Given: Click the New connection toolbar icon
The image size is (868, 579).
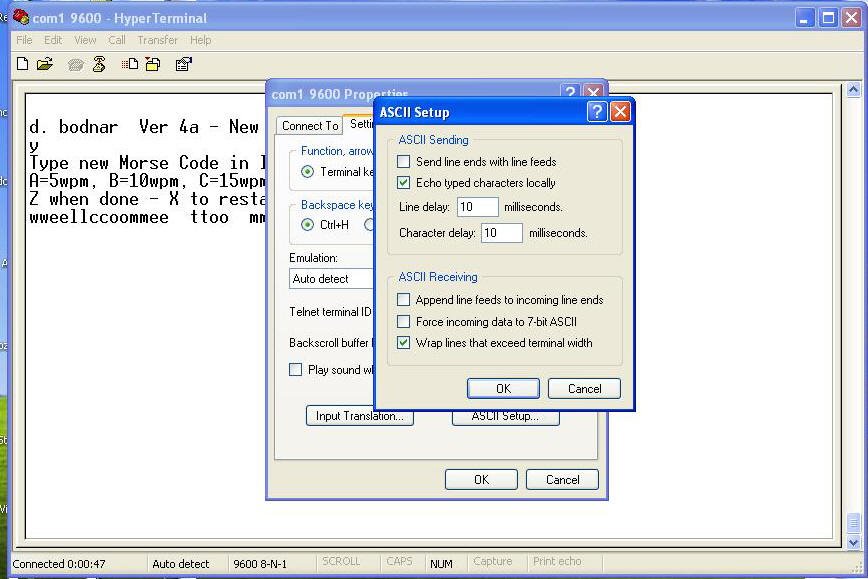Looking at the screenshot, I should coord(22,64).
